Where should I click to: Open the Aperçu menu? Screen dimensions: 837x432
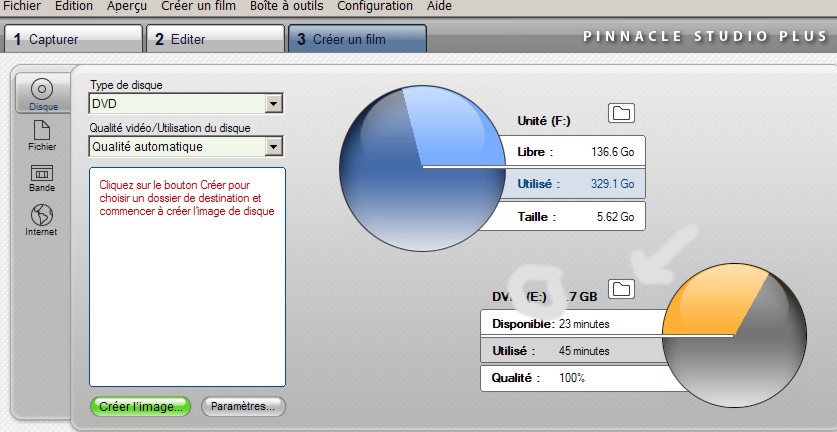[127, 6]
